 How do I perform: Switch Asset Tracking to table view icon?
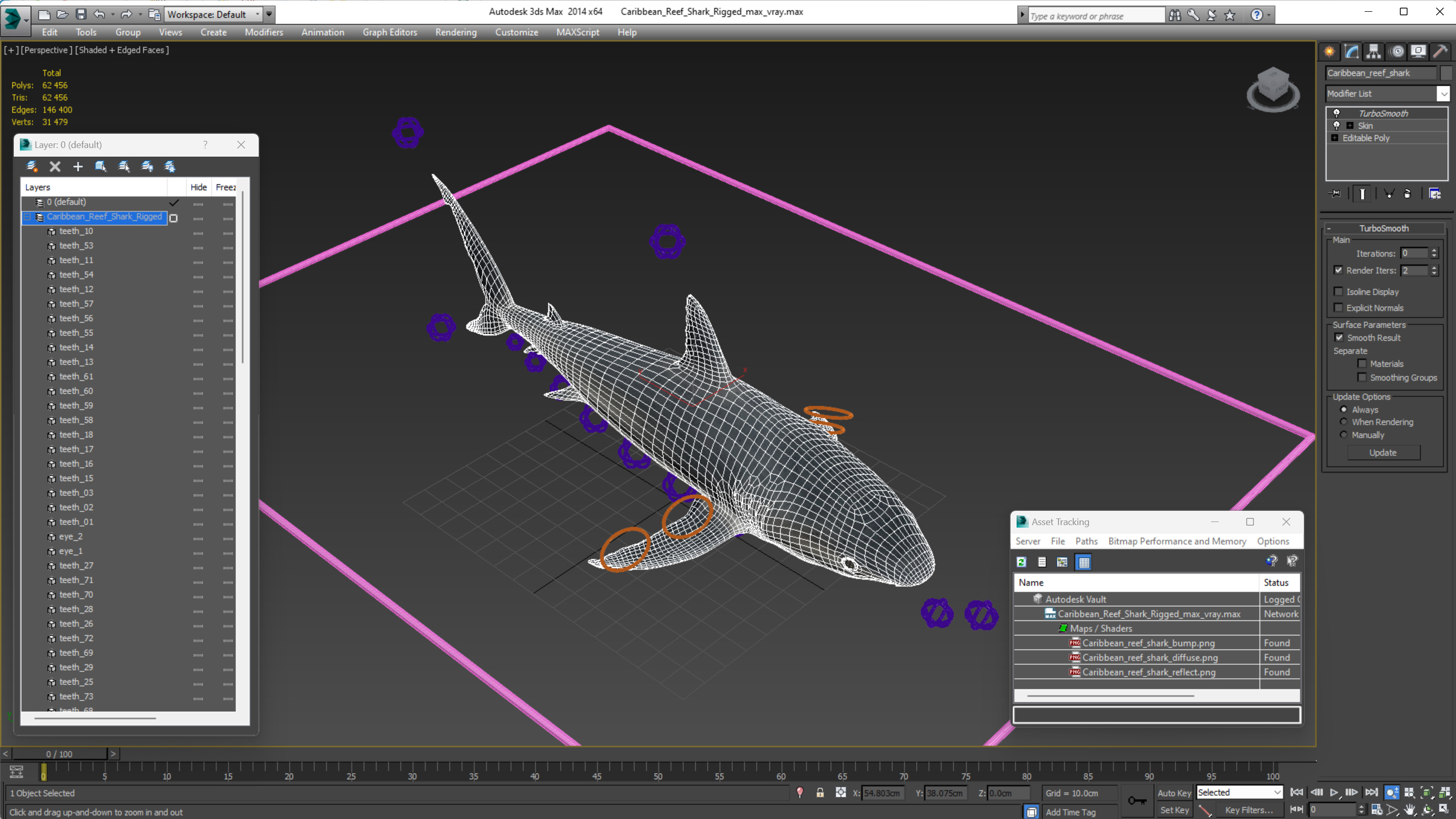pos(1083,562)
